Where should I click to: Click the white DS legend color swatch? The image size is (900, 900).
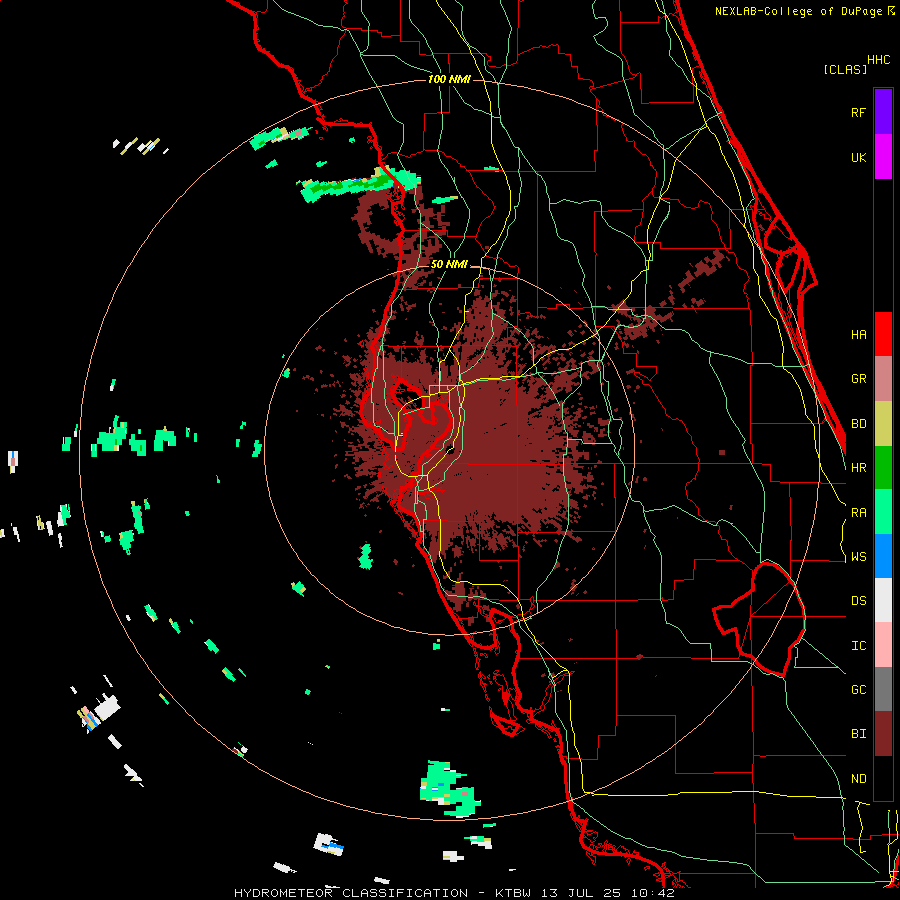tap(883, 600)
